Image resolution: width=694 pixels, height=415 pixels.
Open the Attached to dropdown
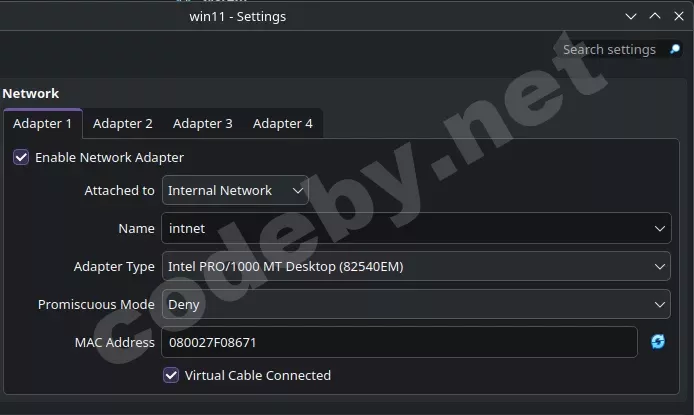pyautogui.click(x=235, y=190)
